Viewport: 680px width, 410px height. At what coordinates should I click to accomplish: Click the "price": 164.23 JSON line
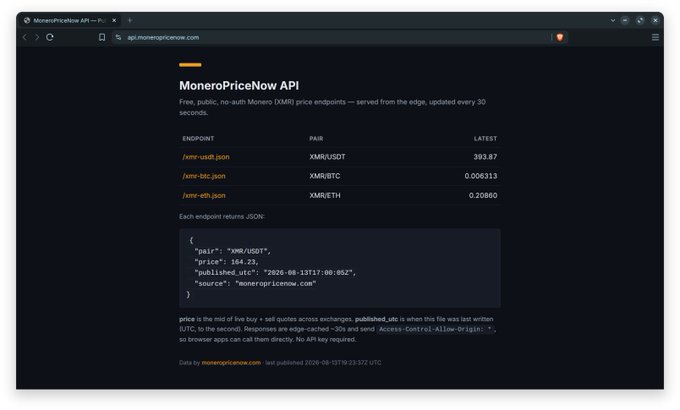(x=226, y=262)
